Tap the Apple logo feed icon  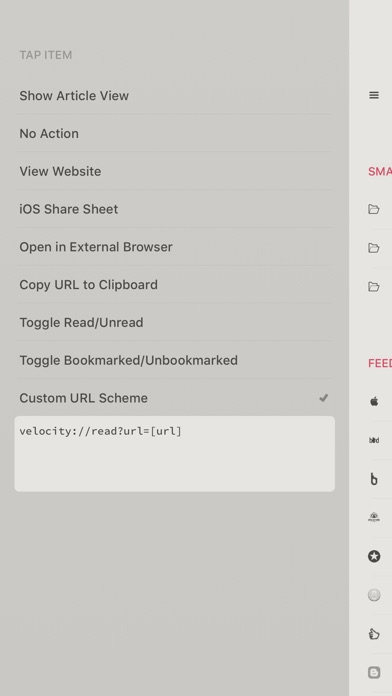[374, 402]
